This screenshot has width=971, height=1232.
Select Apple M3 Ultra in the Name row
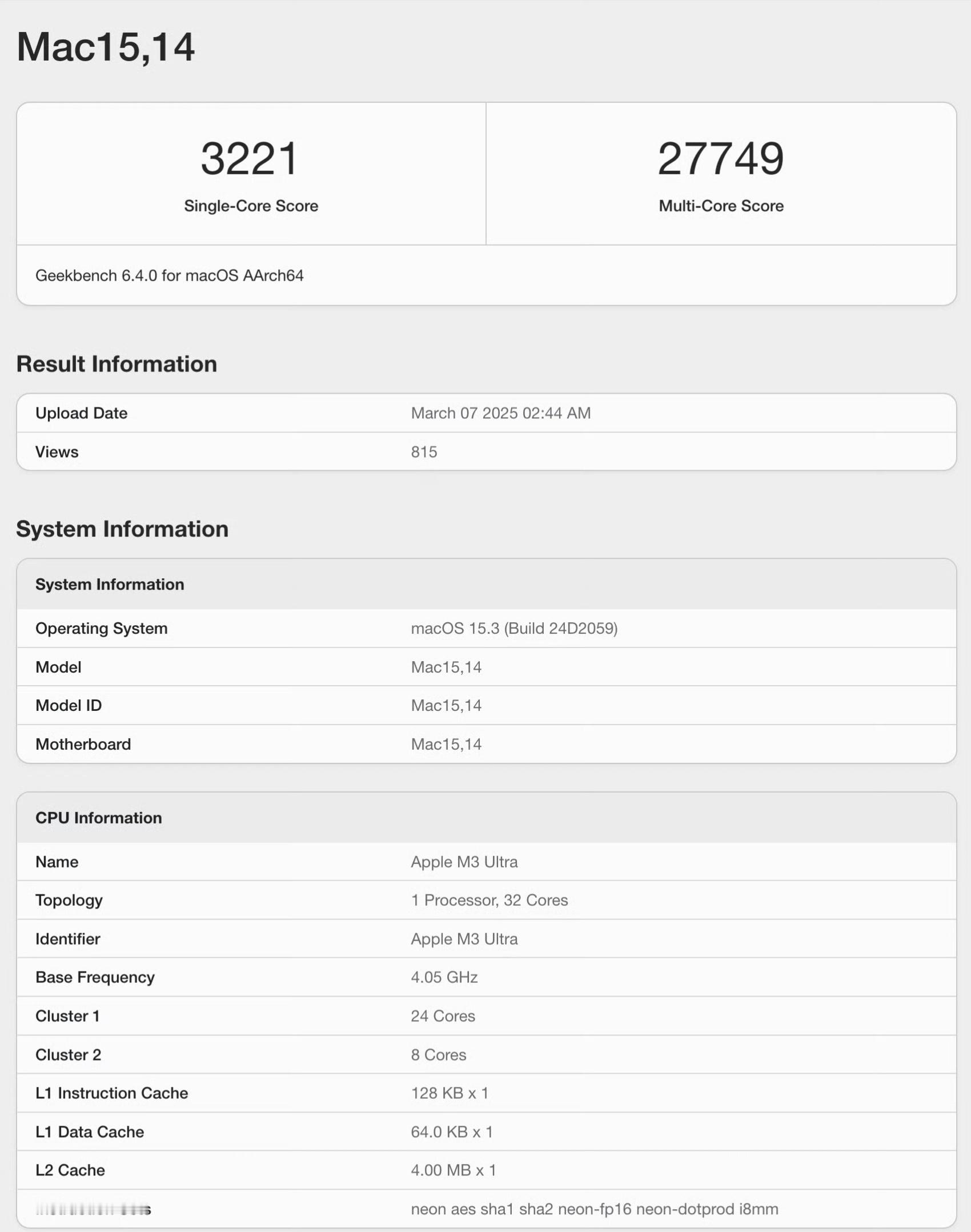[x=464, y=862]
